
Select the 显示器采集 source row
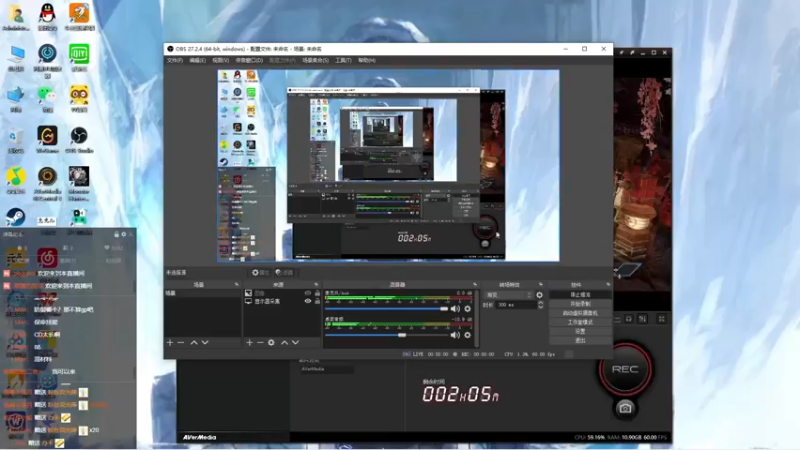click(282, 301)
